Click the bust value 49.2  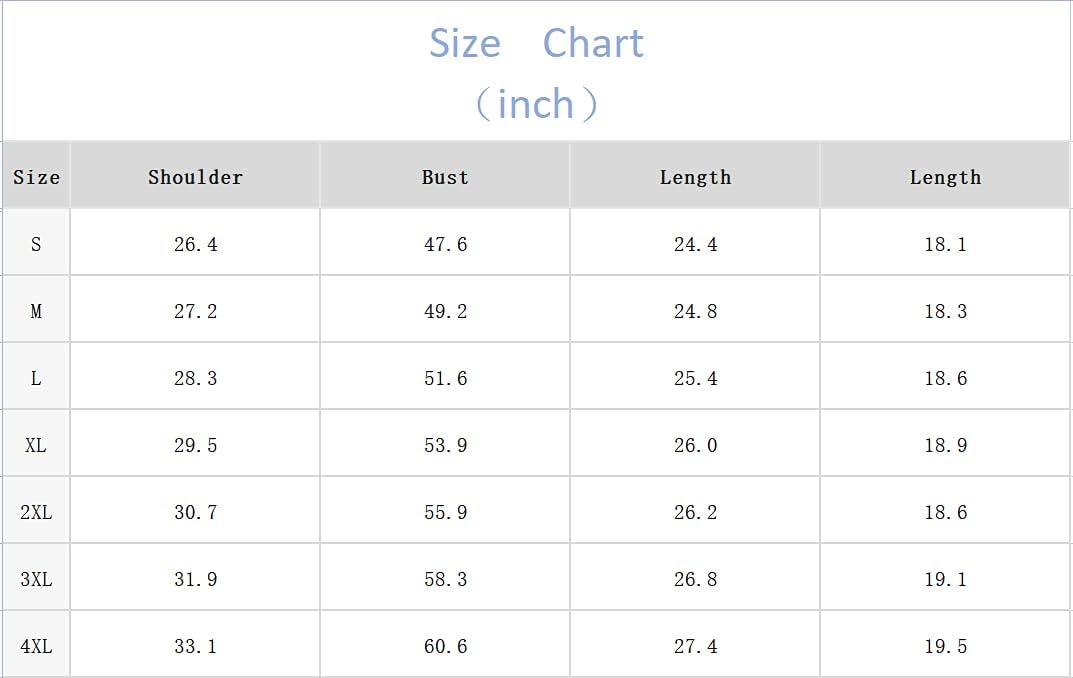point(445,311)
